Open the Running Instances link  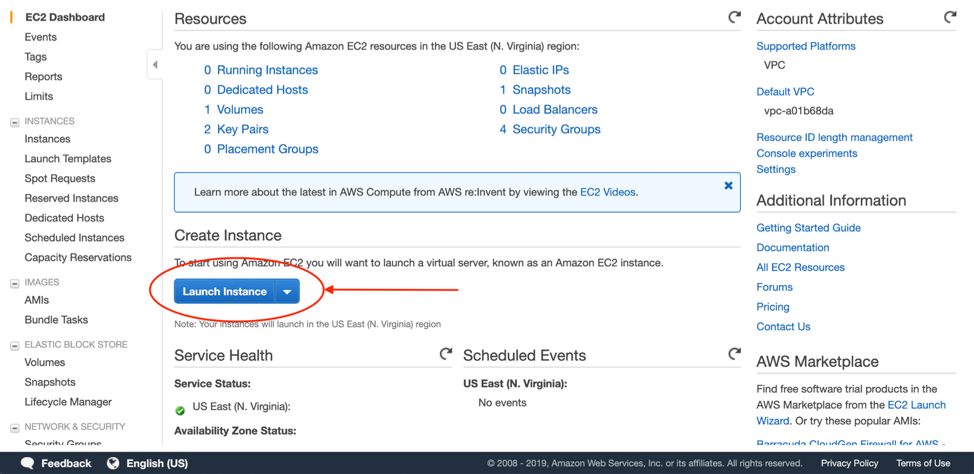click(267, 70)
